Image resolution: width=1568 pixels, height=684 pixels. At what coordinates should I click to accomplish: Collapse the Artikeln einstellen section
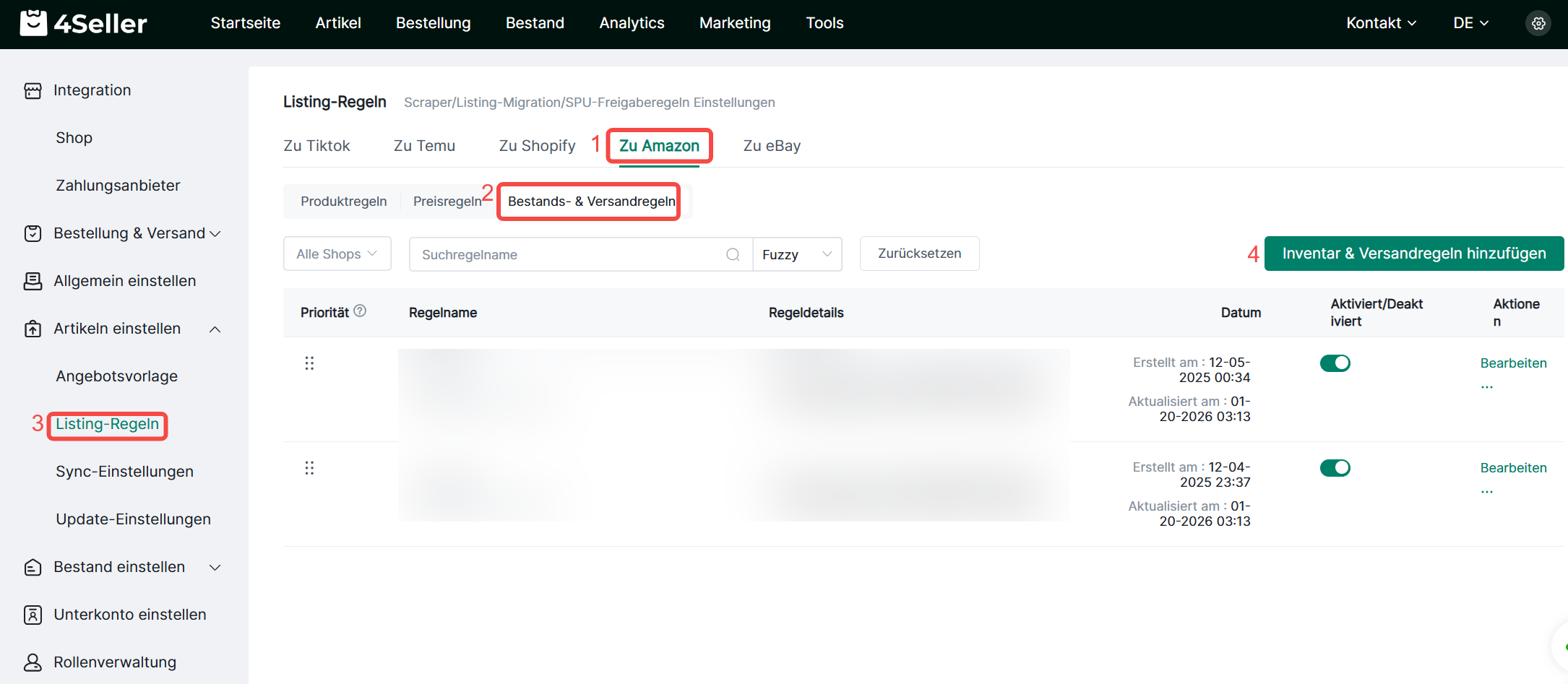coord(215,329)
